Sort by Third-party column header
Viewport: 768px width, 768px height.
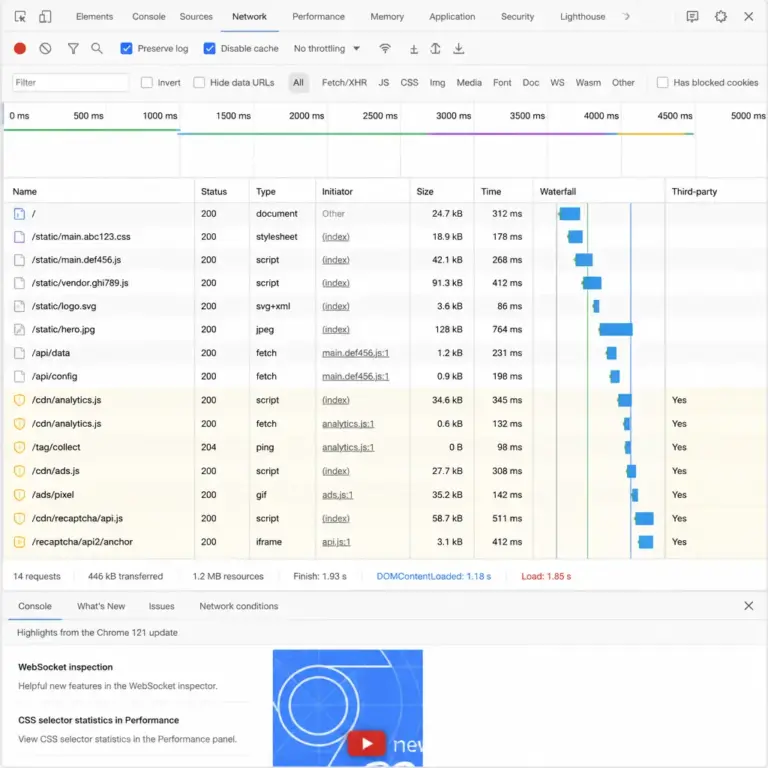pyautogui.click(x=717, y=192)
